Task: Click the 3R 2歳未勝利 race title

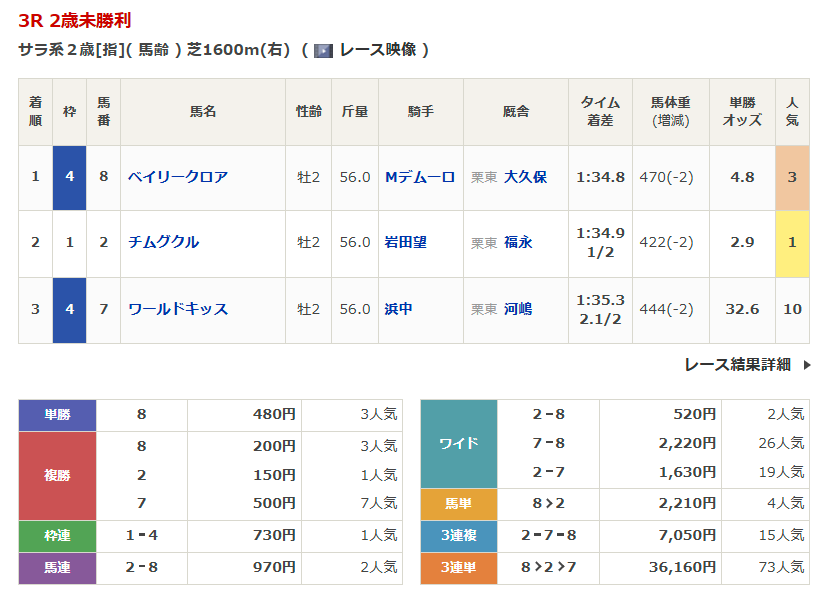Action: pyautogui.click(x=75, y=20)
